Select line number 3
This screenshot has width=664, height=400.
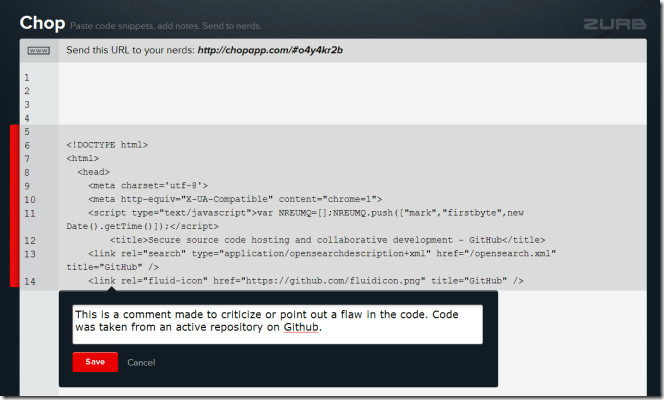[27, 105]
